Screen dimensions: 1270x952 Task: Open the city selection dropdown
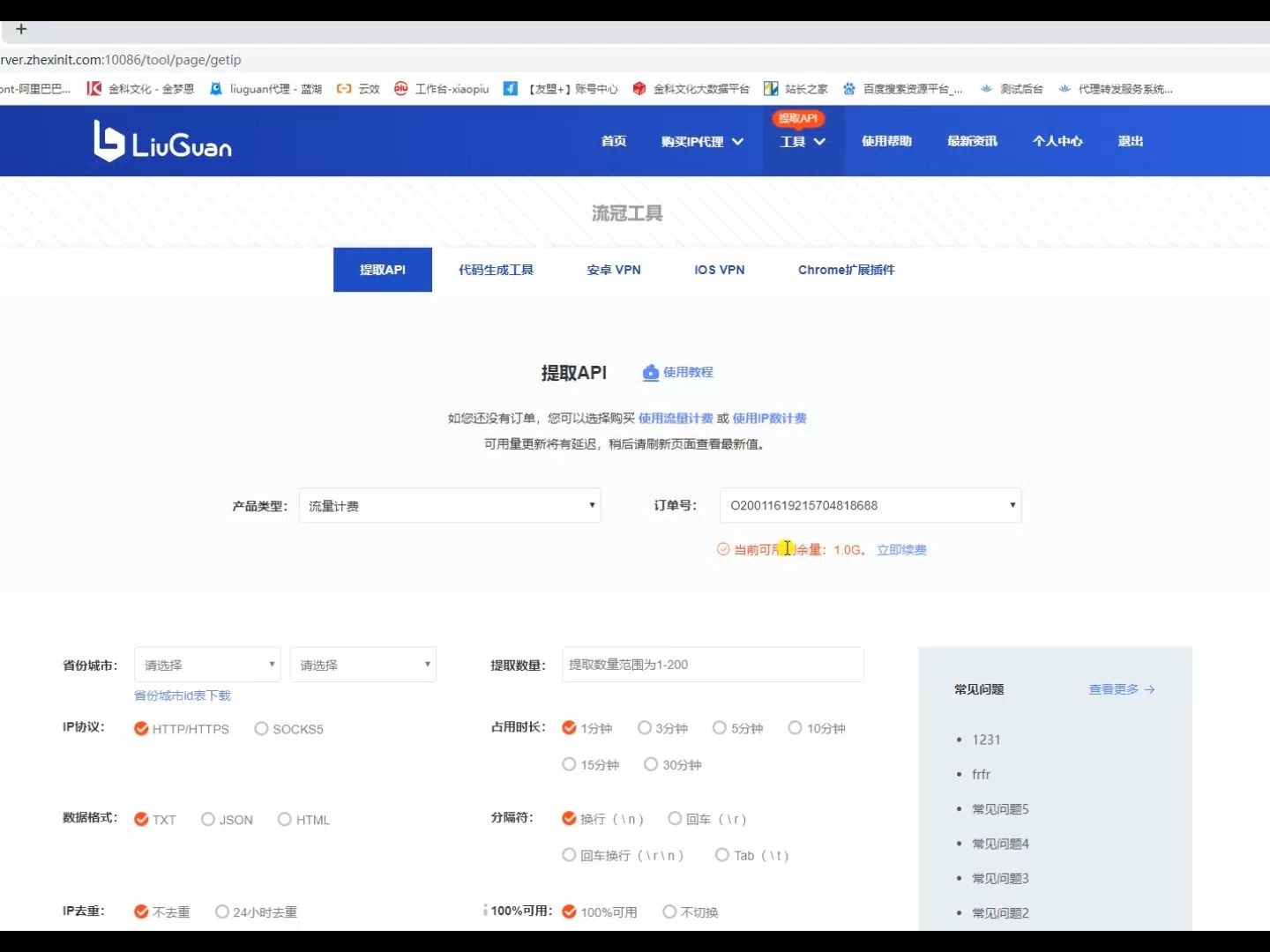[x=363, y=665]
